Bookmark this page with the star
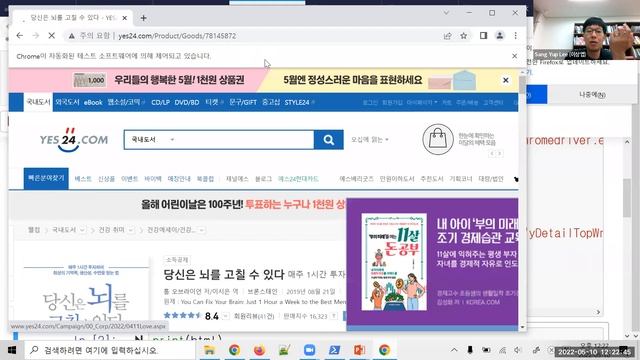This screenshot has width=640, height=360. coord(464,36)
